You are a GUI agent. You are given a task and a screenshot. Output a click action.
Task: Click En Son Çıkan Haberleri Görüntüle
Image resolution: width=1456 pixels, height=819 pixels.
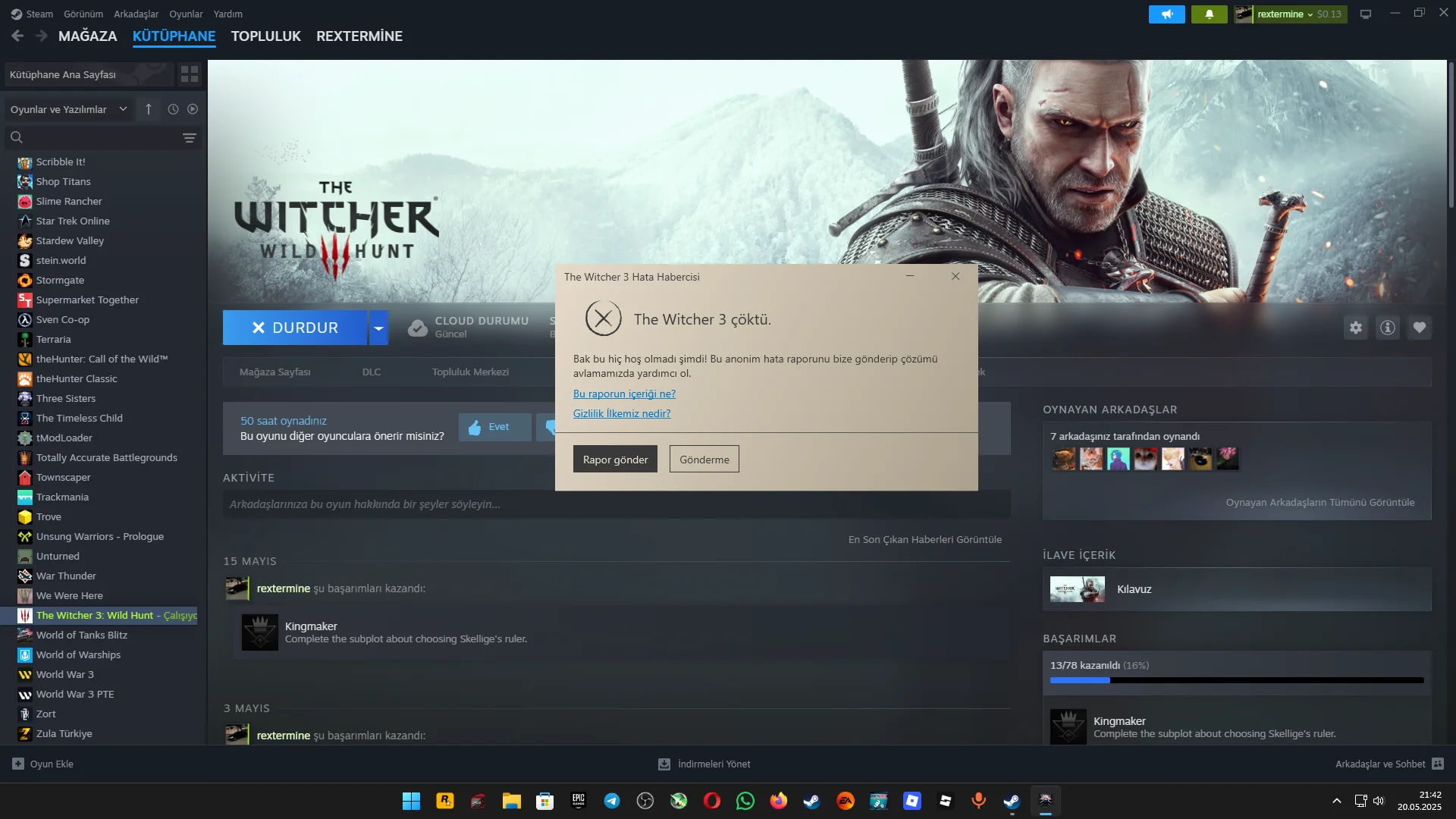coord(924,539)
